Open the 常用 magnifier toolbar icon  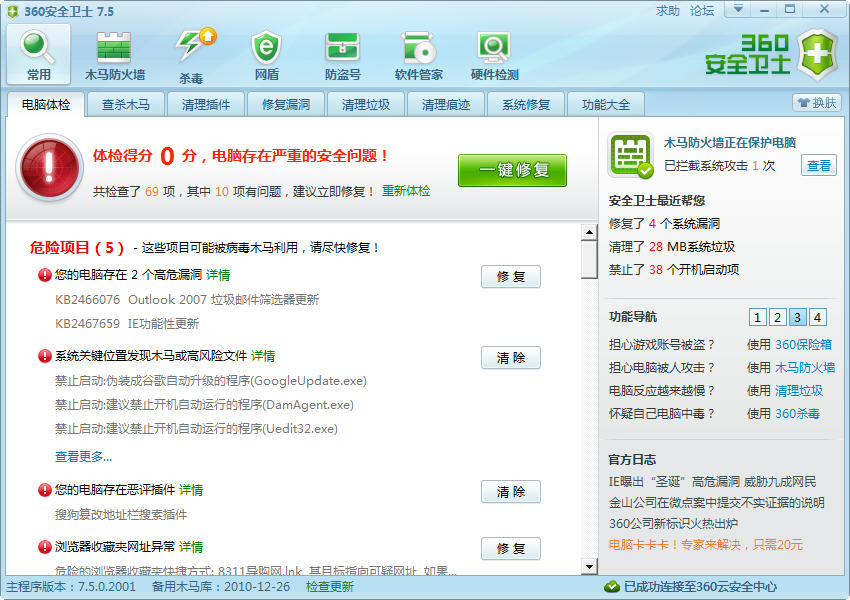click(x=38, y=54)
